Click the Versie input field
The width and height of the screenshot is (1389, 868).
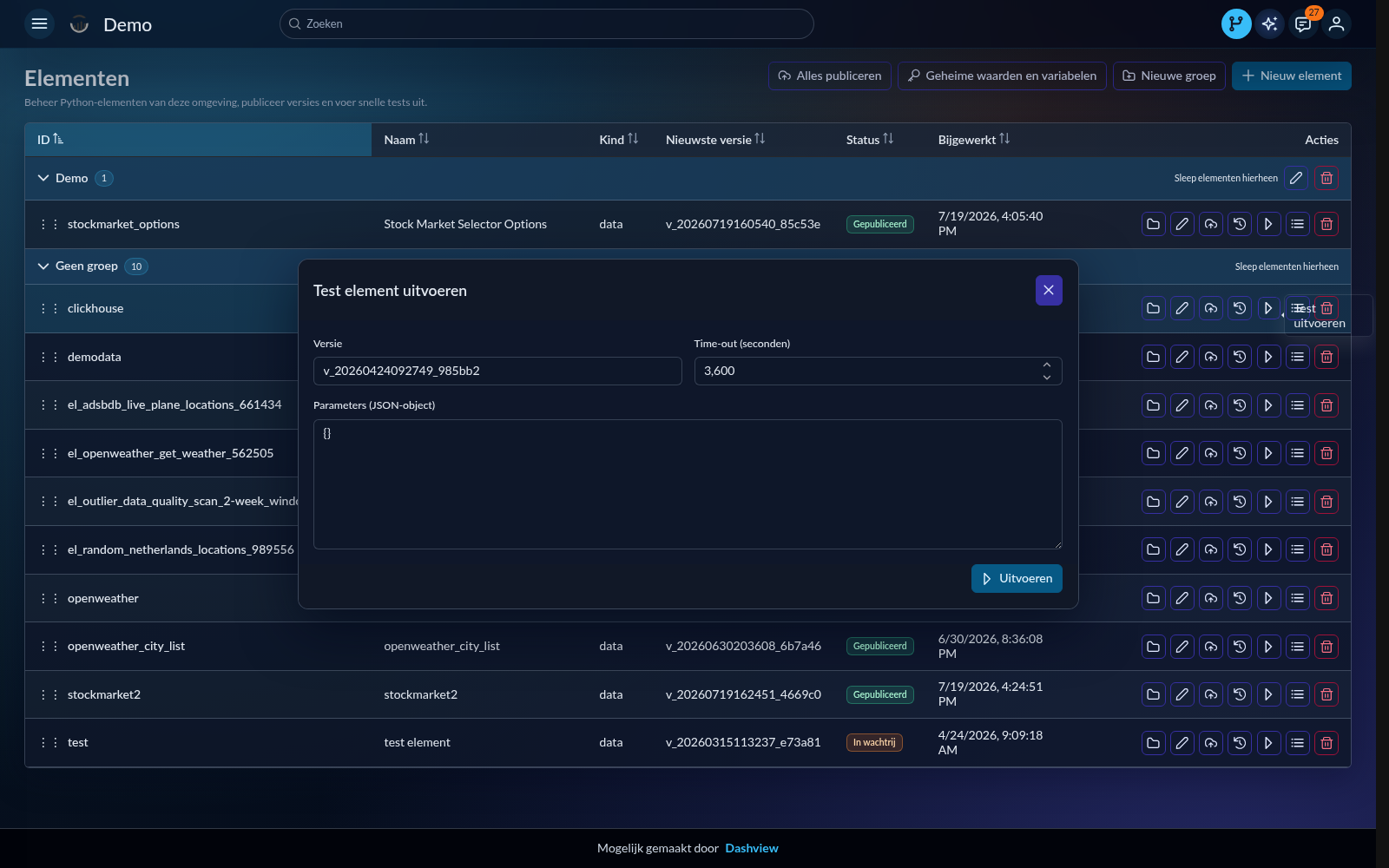(497, 372)
